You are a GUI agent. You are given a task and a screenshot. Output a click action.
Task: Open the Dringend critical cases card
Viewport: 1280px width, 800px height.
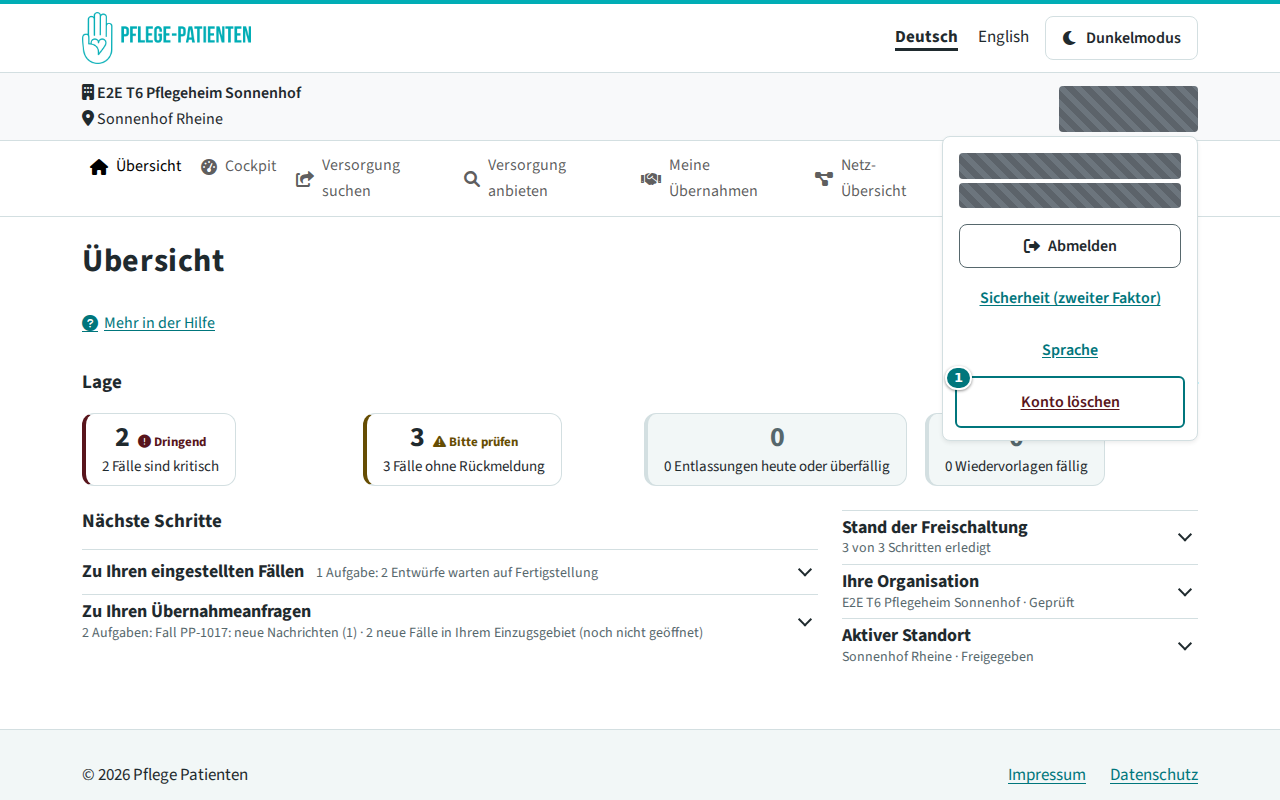159,450
